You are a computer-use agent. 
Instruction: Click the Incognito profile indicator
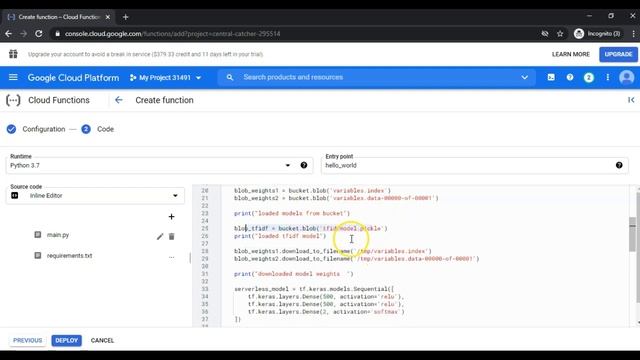(x=597, y=33)
